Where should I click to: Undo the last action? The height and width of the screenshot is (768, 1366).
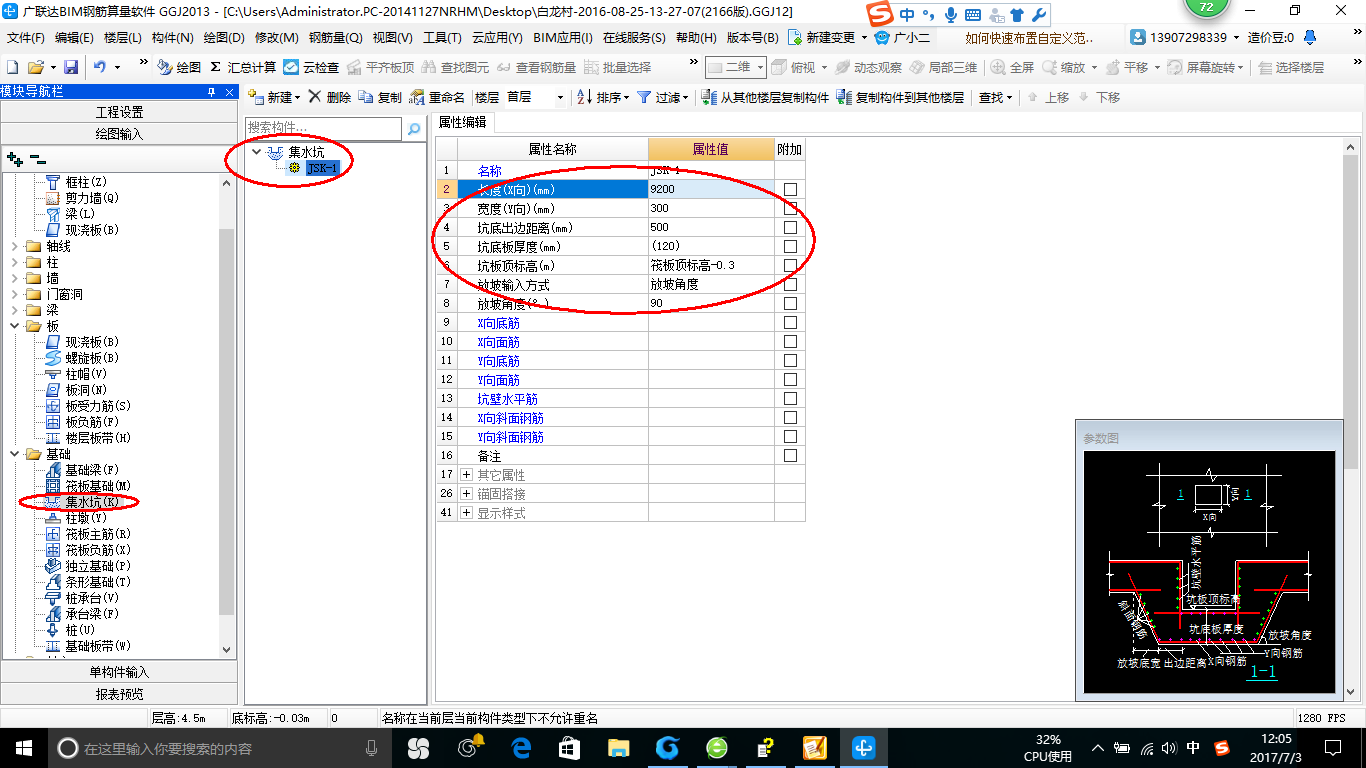pyautogui.click(x=100, y=67)
